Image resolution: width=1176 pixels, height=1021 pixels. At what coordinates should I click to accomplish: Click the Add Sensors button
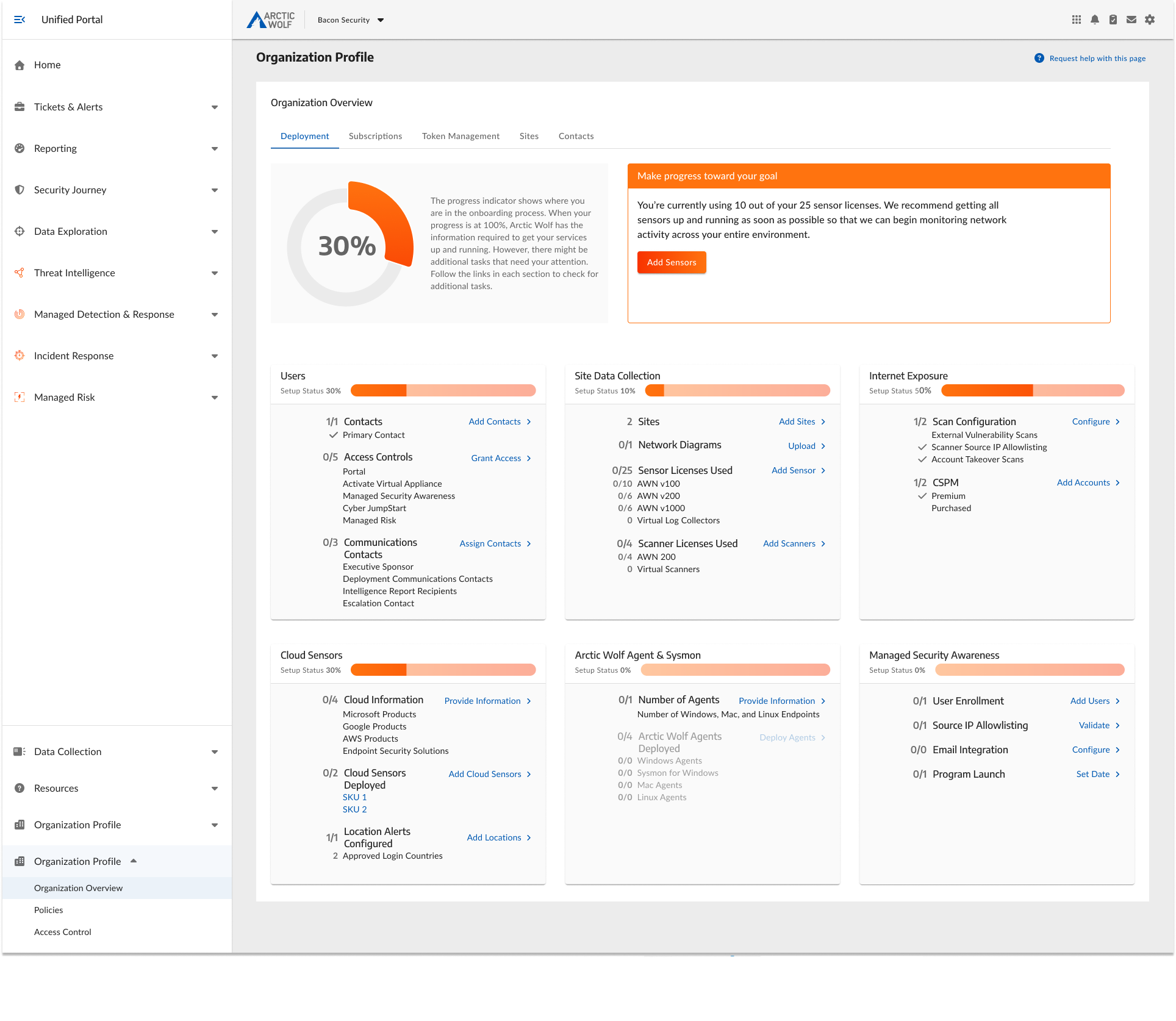click(672, 262)
